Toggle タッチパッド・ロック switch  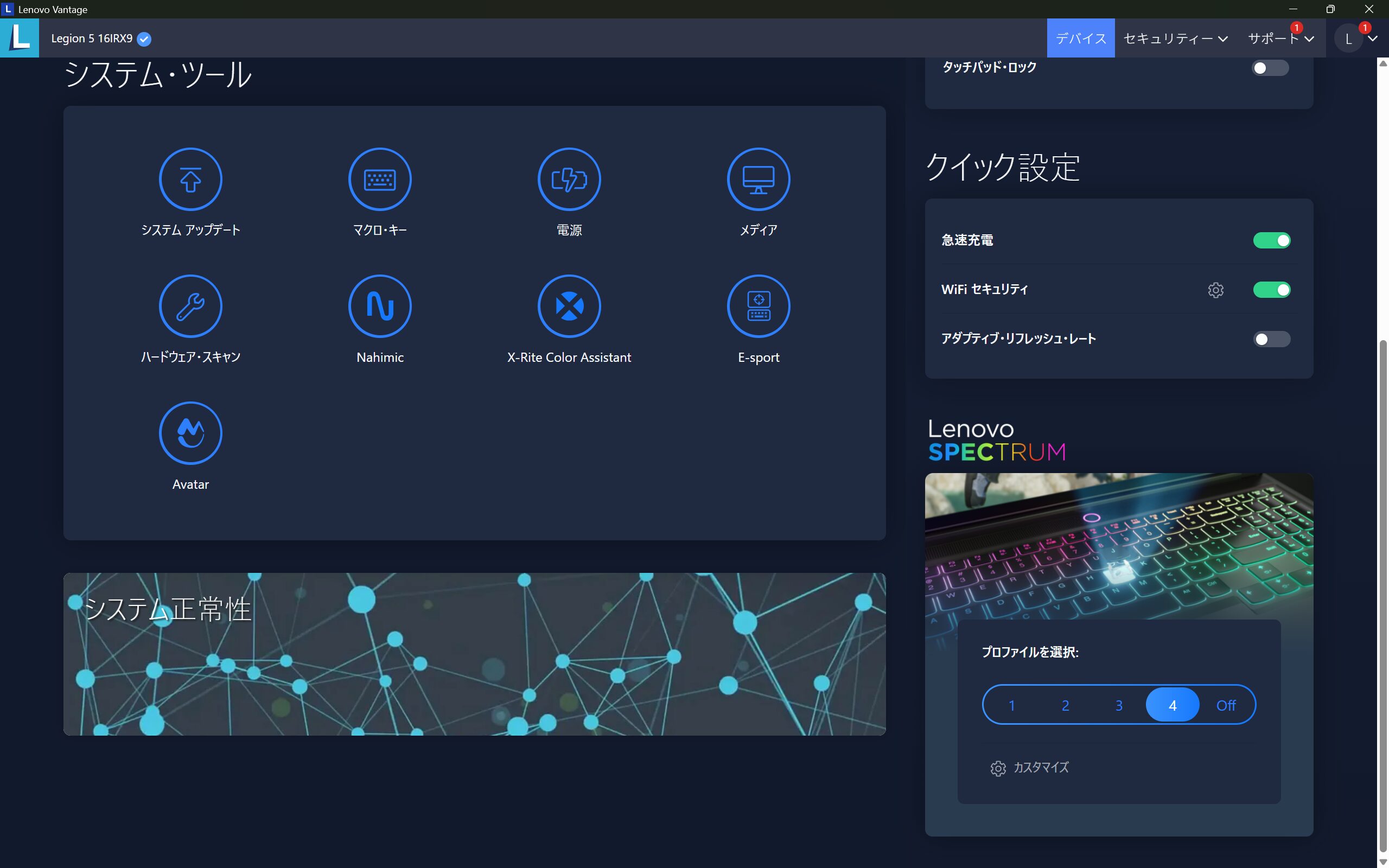tap(1270, 68)
